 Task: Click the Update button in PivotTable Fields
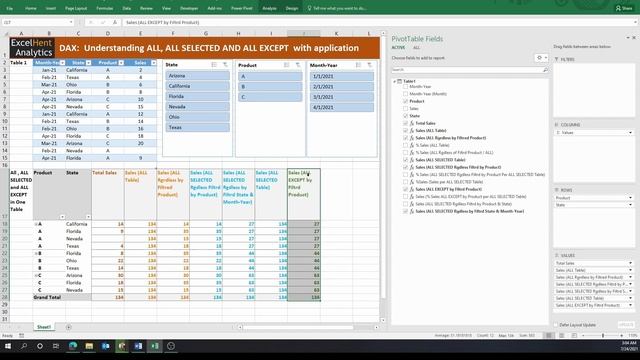click(626, 325)
